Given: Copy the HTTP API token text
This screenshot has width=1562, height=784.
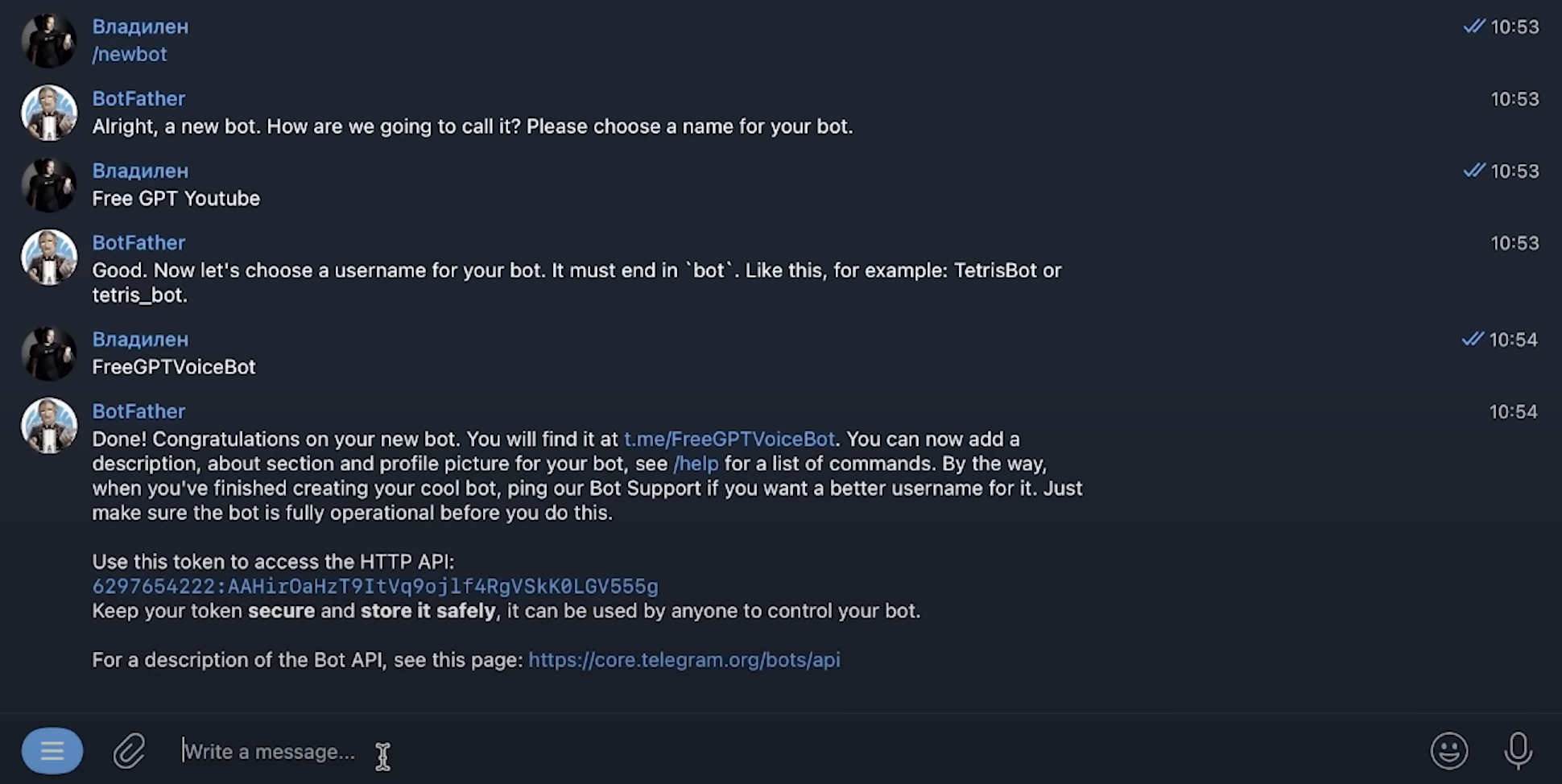Looking at the screenshot, I should click(375, 587).
